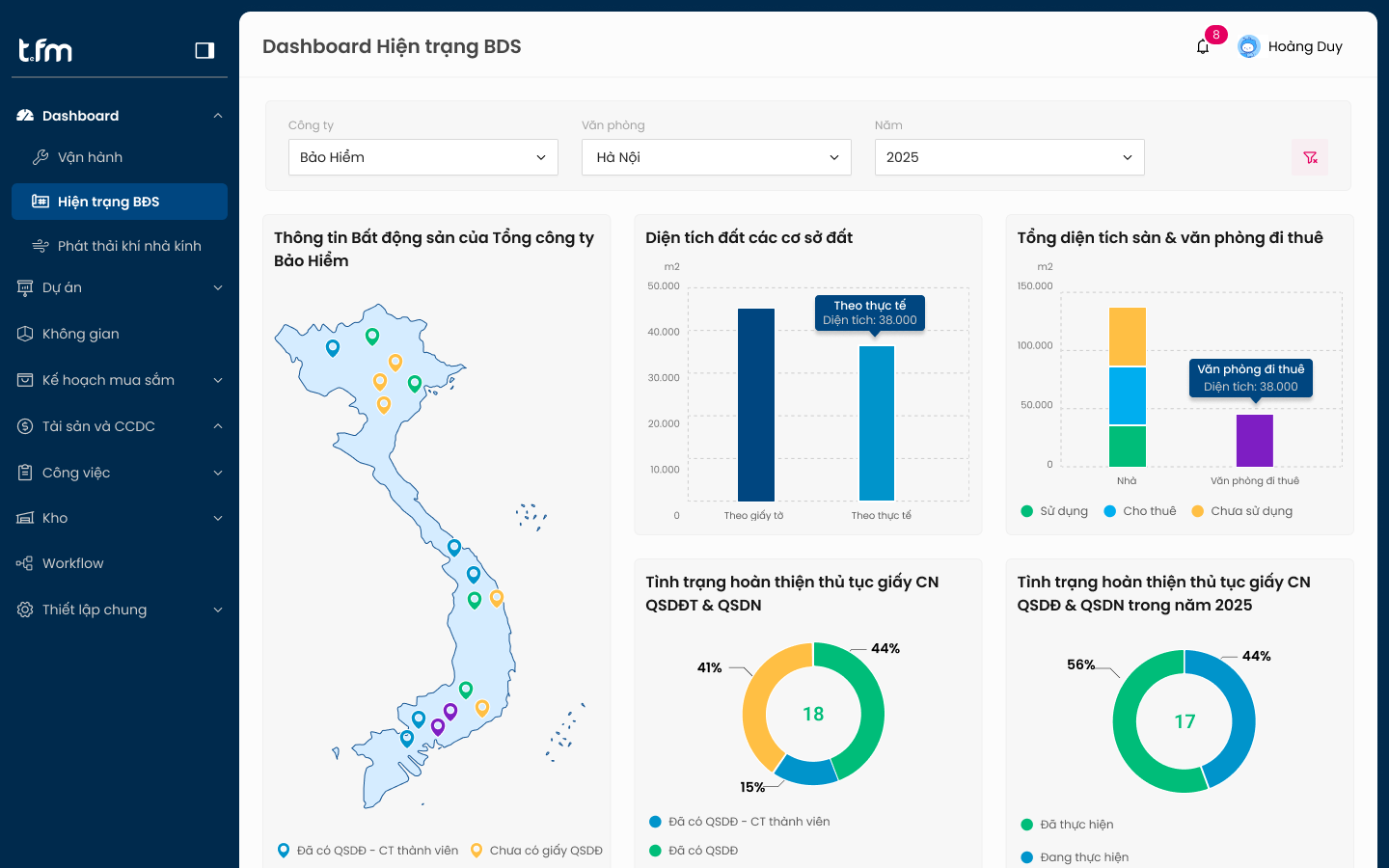The width and height of the screenshot is (1389, 868).
Task: Open the Năm dropdown showing 2025
Action: pos(1010,157)
